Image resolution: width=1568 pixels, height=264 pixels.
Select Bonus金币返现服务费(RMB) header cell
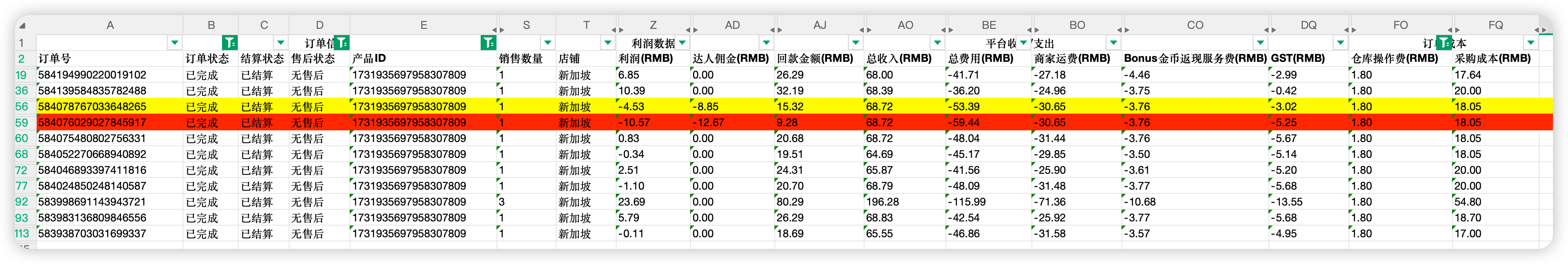pyautogui.click(x=1195, y=58)
